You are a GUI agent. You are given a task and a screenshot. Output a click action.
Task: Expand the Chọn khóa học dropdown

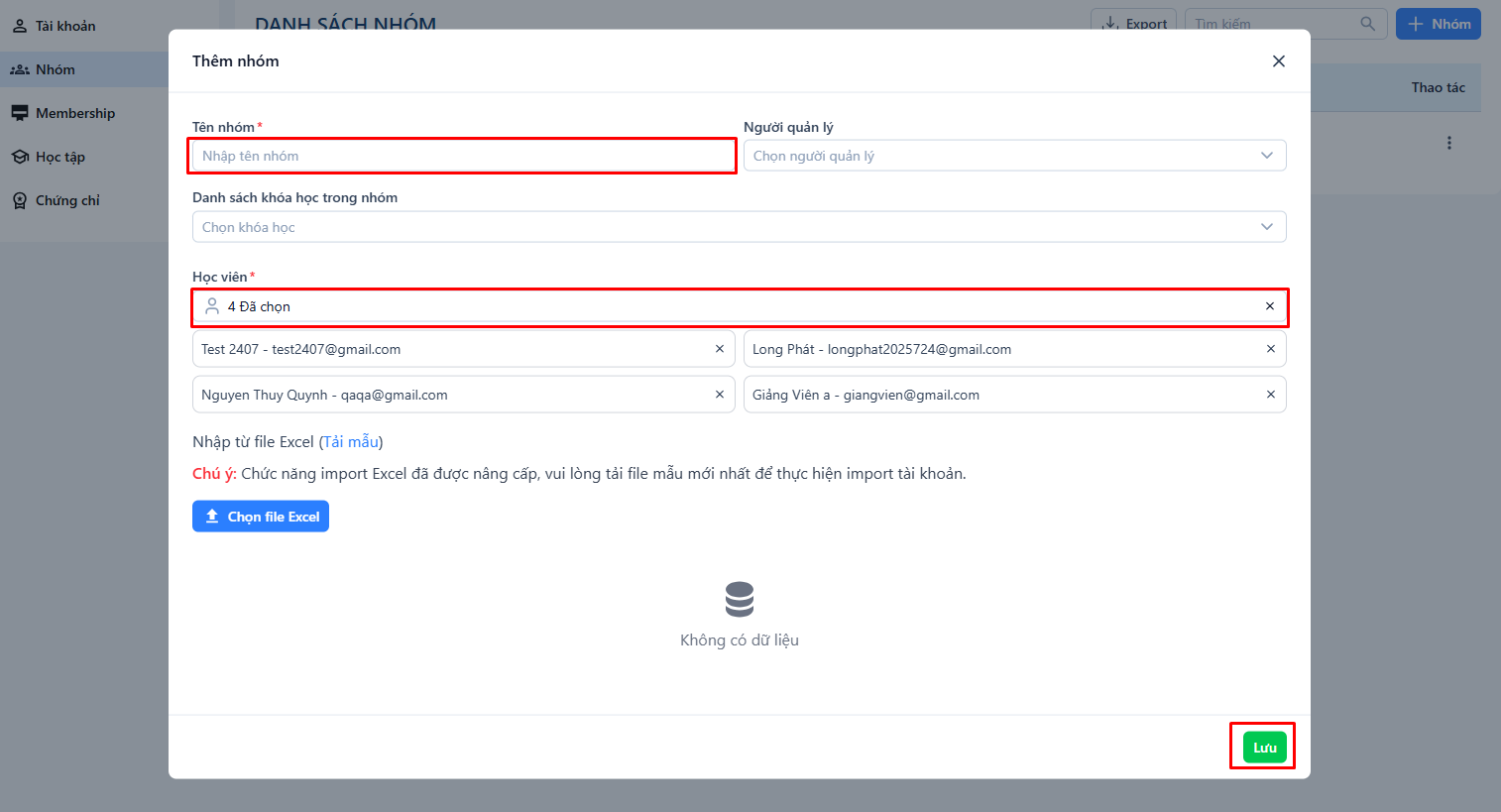[740, 227]
